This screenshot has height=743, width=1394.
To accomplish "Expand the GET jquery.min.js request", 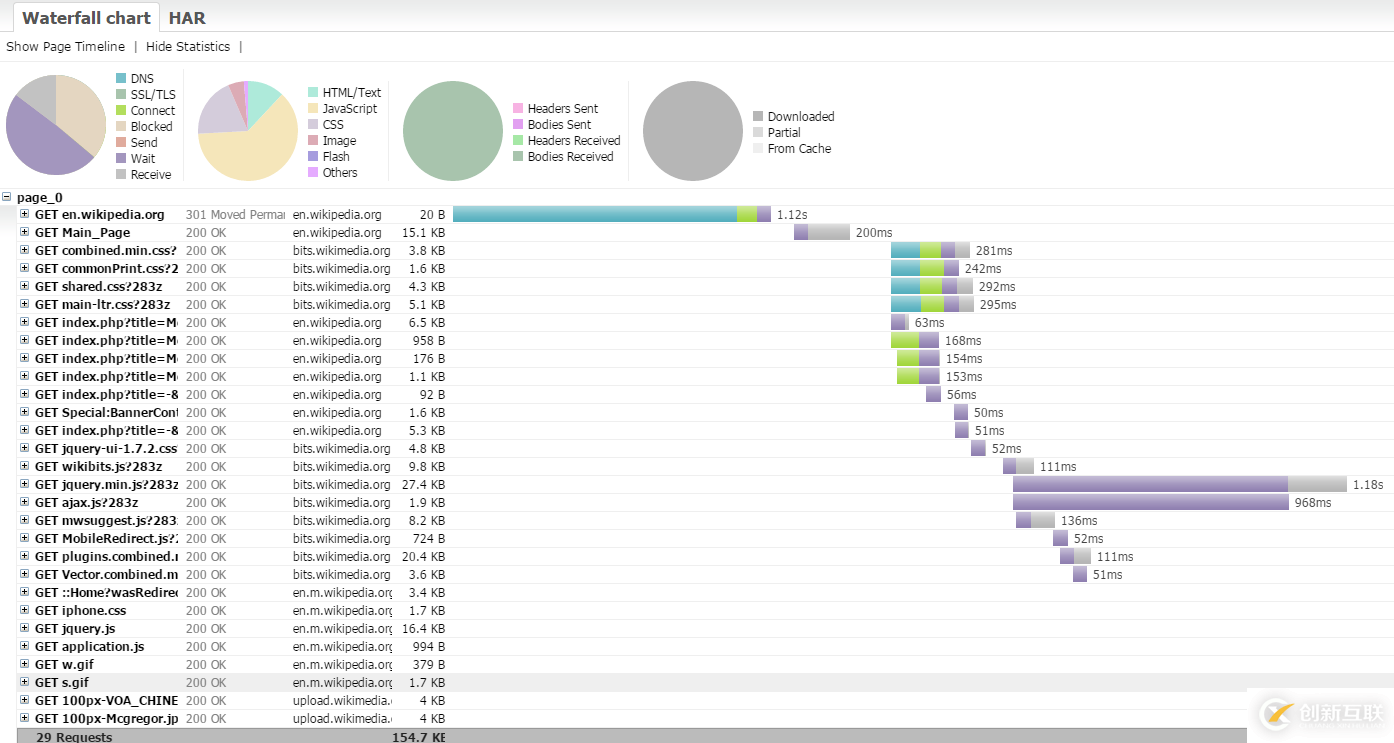I will 25,484.
